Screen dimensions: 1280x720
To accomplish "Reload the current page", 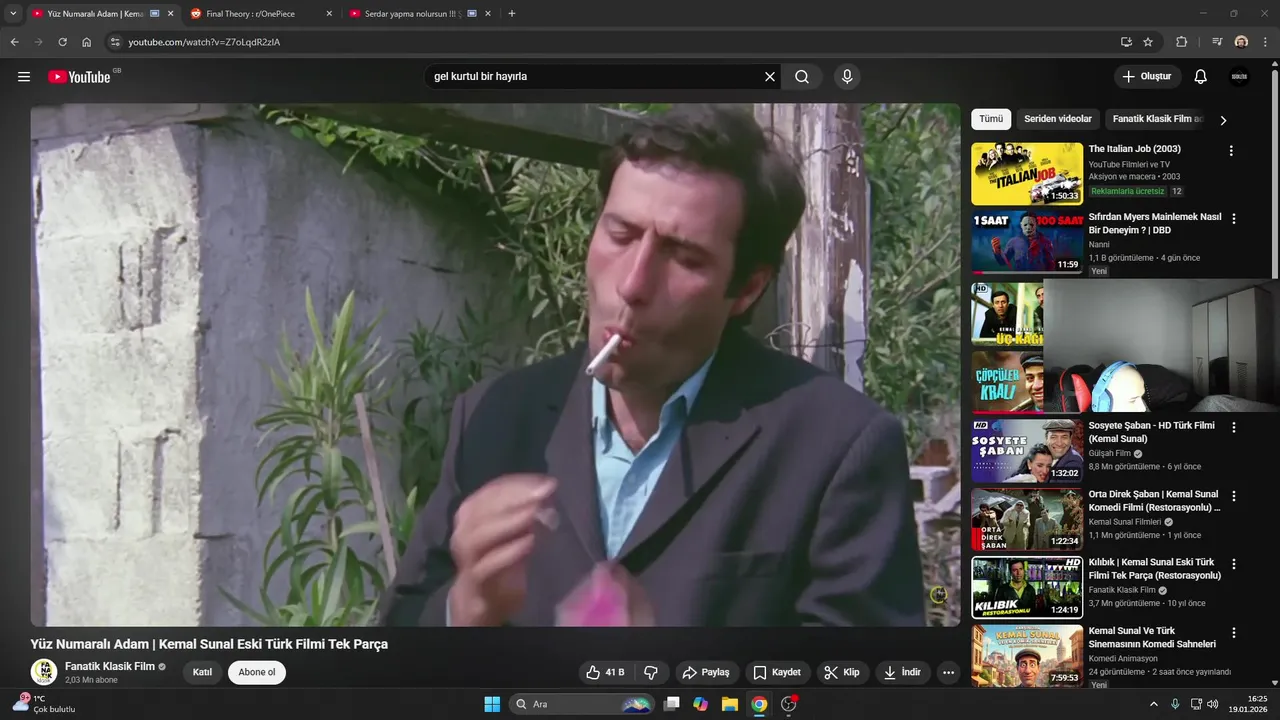I will pyautogui.click(x=62, y=42).
